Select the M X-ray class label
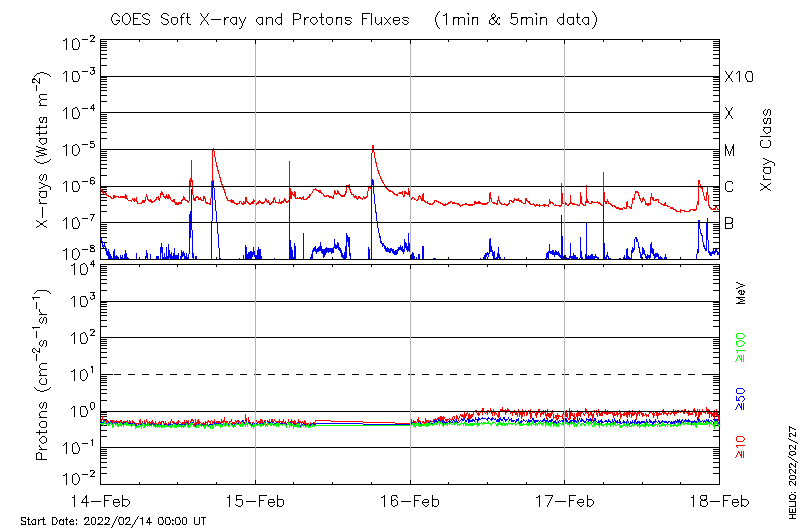The image size is (800, 530). (730, 150)
